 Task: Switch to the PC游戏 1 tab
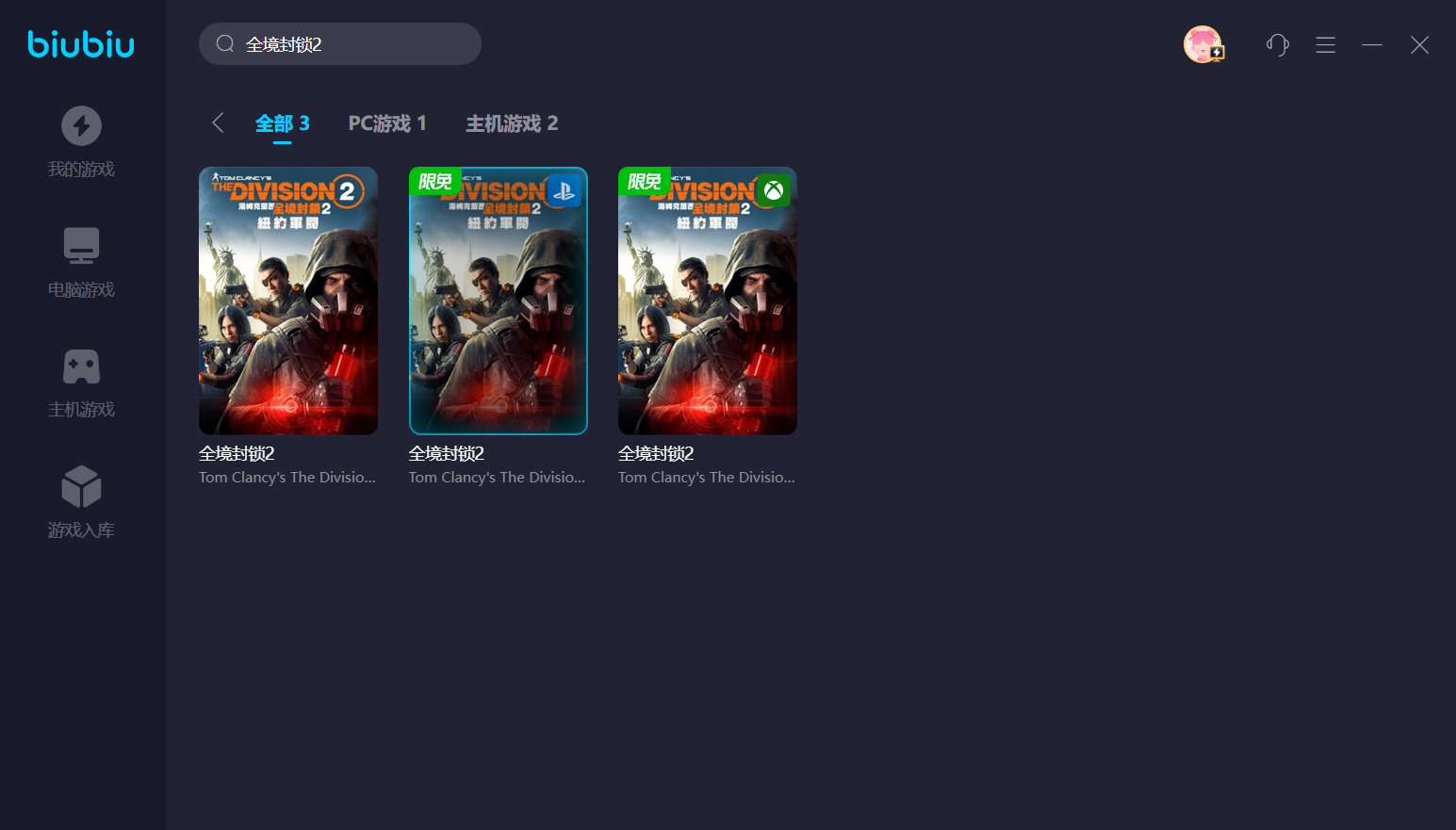(387, 123)
